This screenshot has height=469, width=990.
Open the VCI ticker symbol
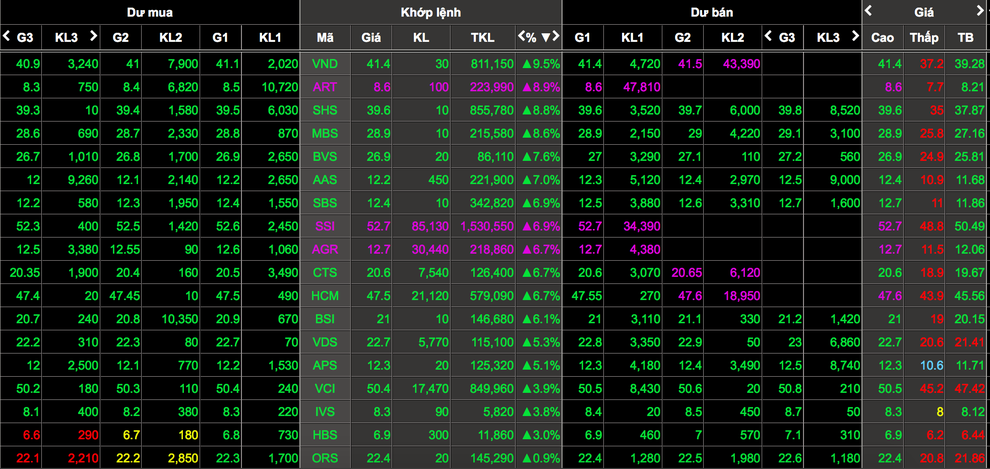click(x=325, y=389)
